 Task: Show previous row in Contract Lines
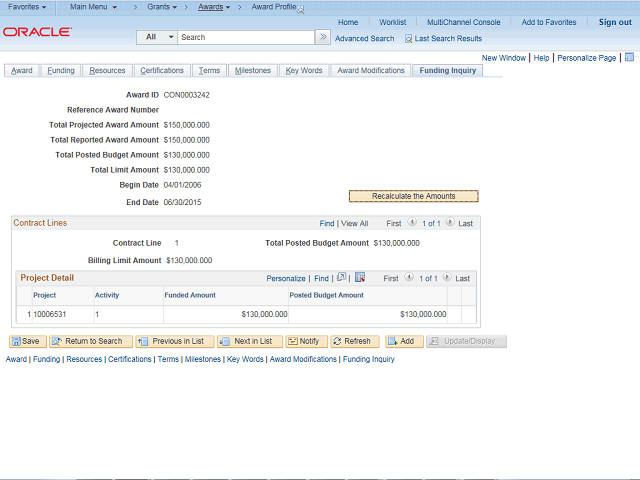tap(412, 222)
